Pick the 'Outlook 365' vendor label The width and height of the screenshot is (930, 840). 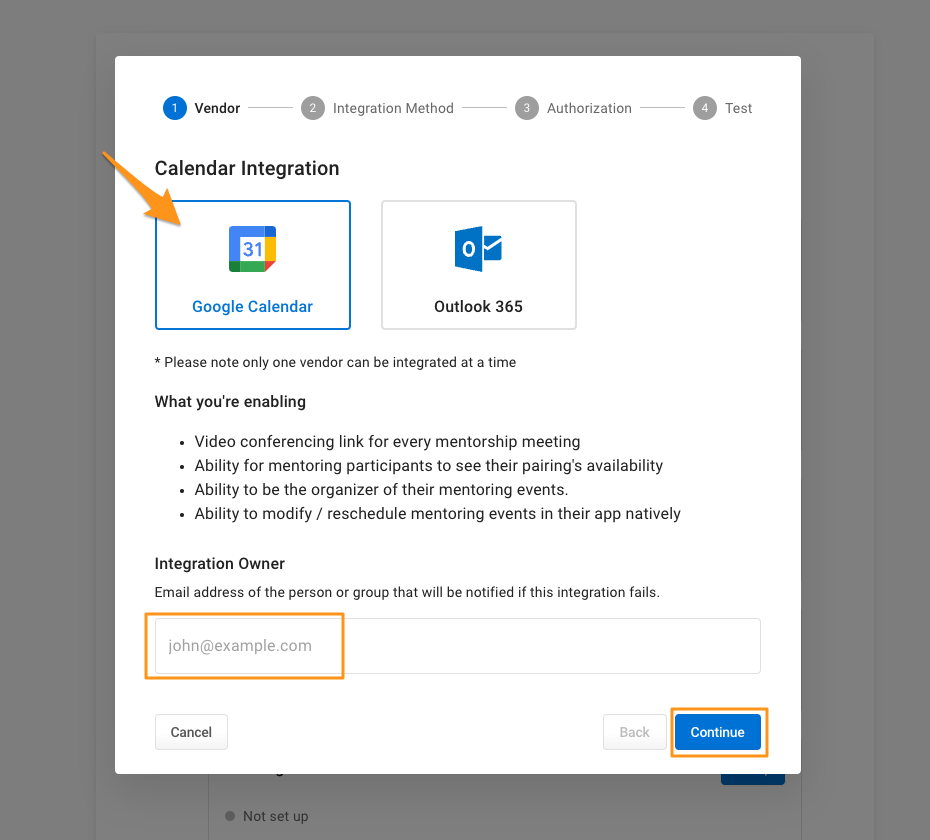tap(478, 307)
